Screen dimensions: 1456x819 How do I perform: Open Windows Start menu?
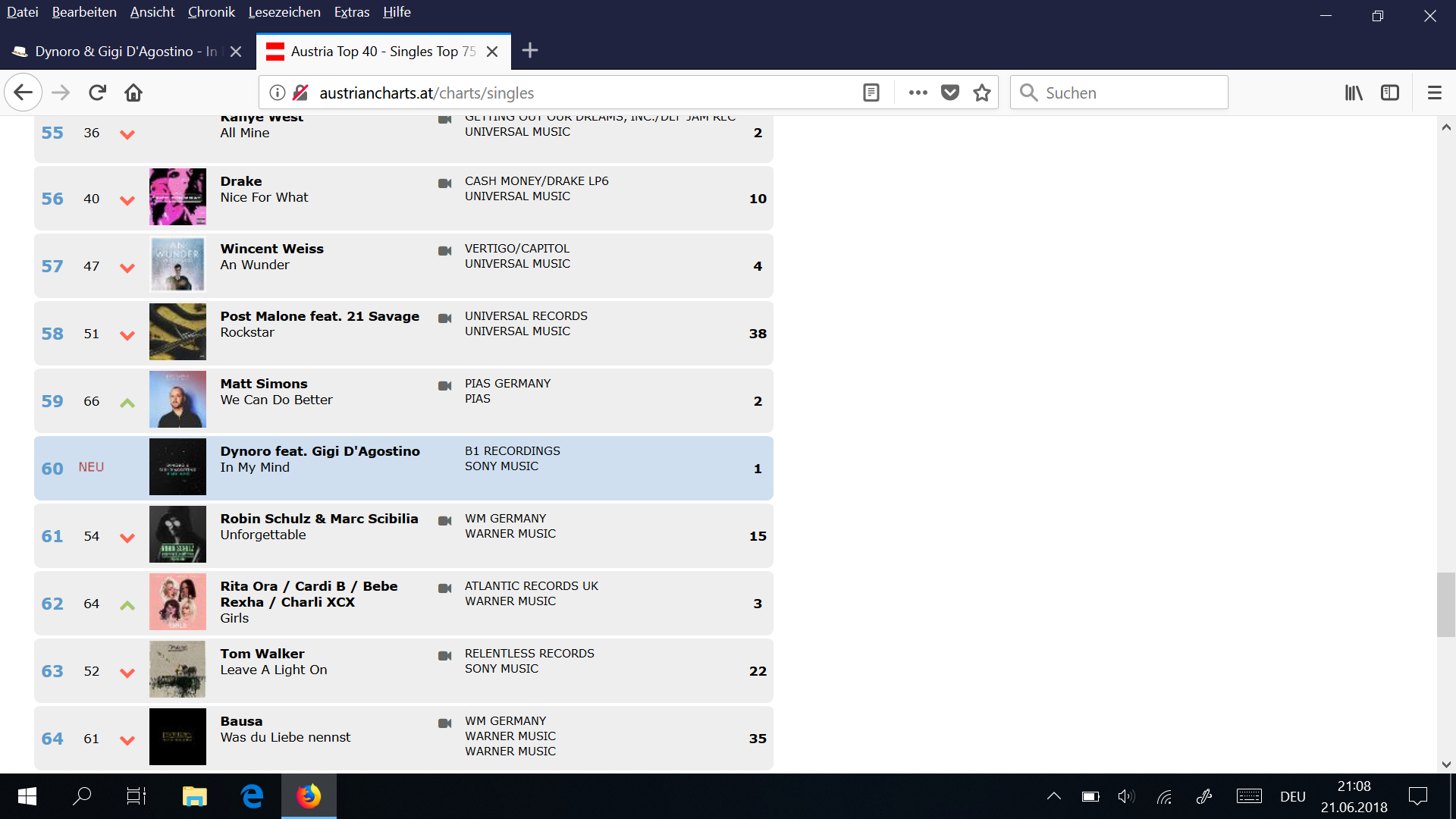coord(27,796)
